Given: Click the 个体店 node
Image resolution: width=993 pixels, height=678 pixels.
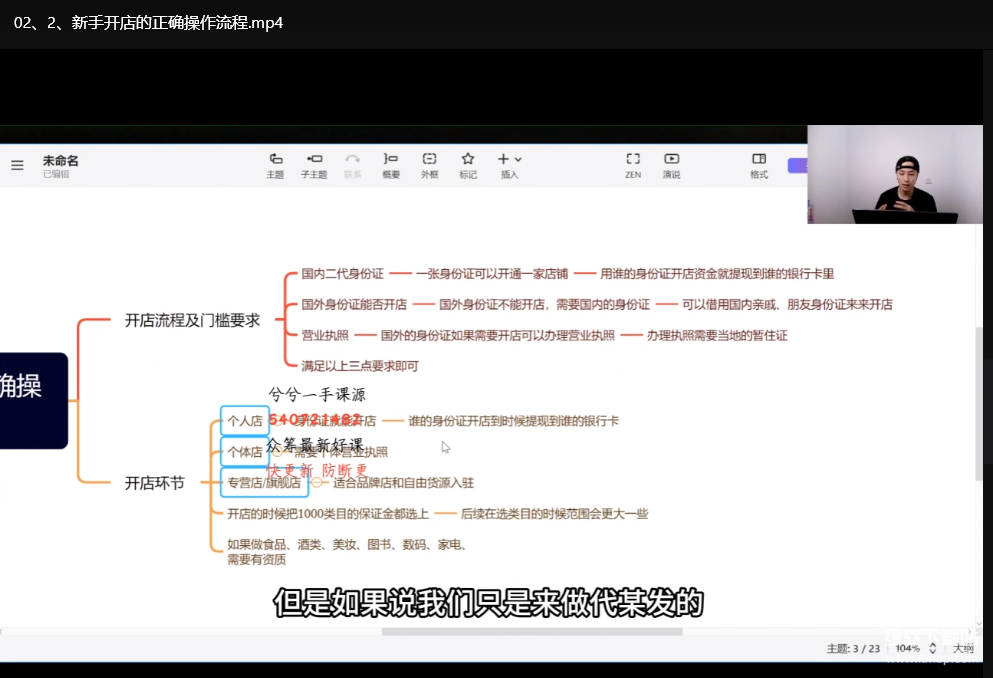Looking at the screenshot, I should [244, 452].
